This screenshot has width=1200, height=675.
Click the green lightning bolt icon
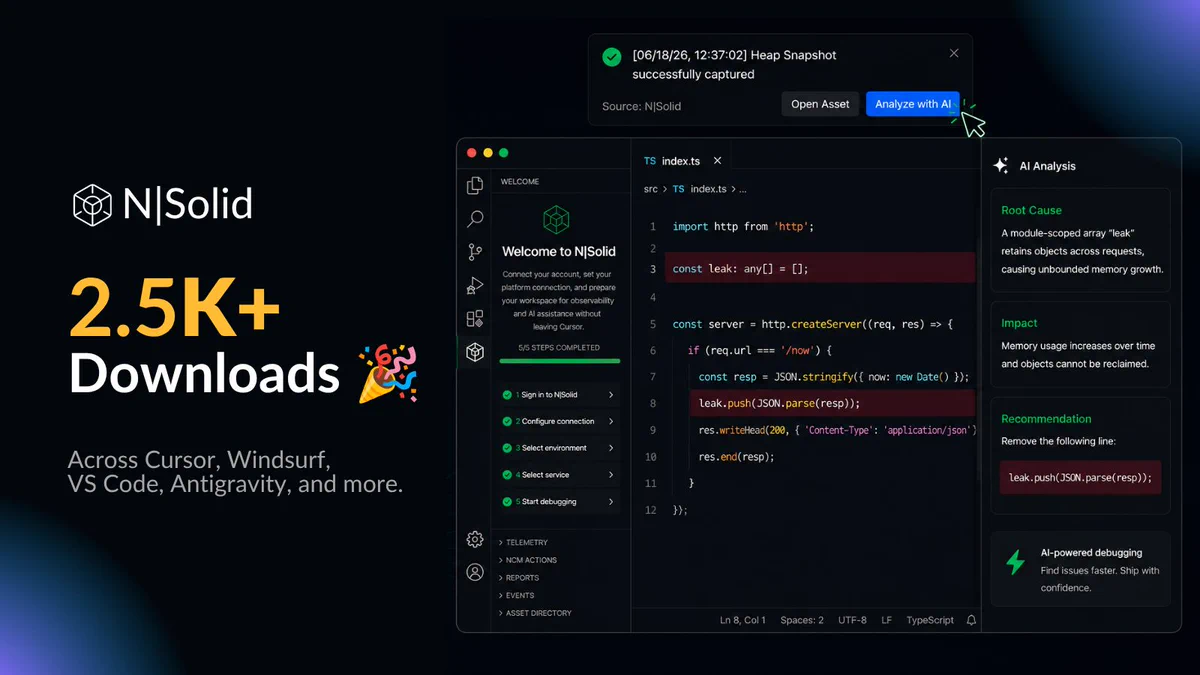coord(1015,562)
